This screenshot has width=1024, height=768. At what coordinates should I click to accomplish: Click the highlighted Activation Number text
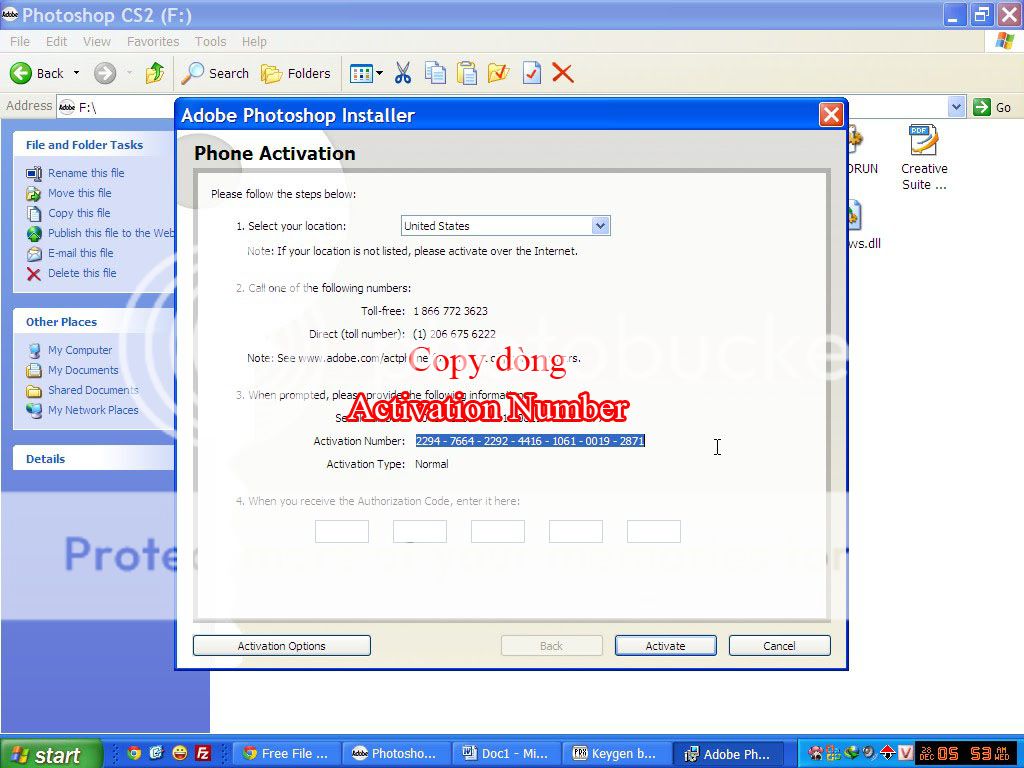[530, 441]
